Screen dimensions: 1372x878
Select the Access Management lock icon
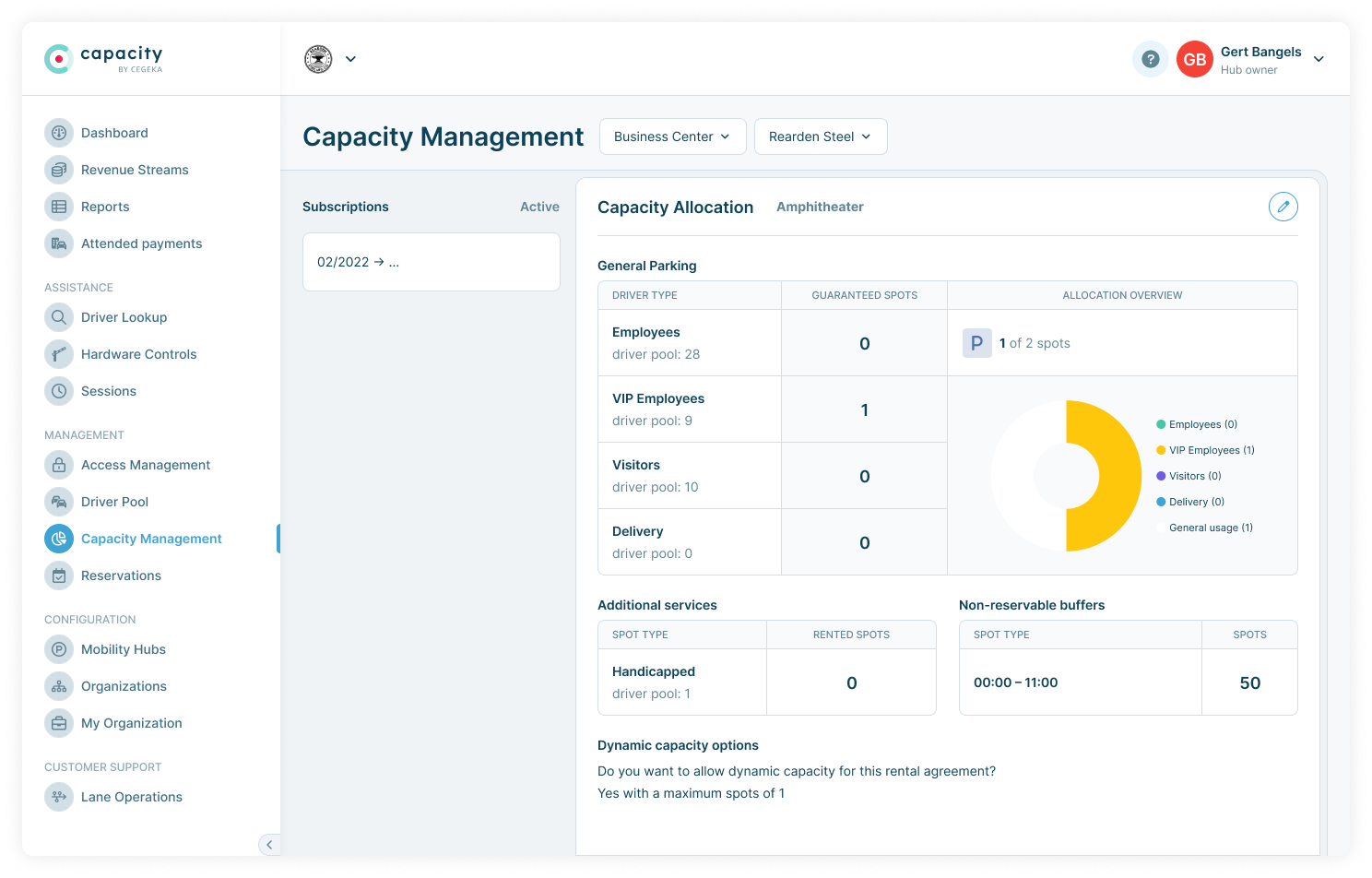point(59,464)
